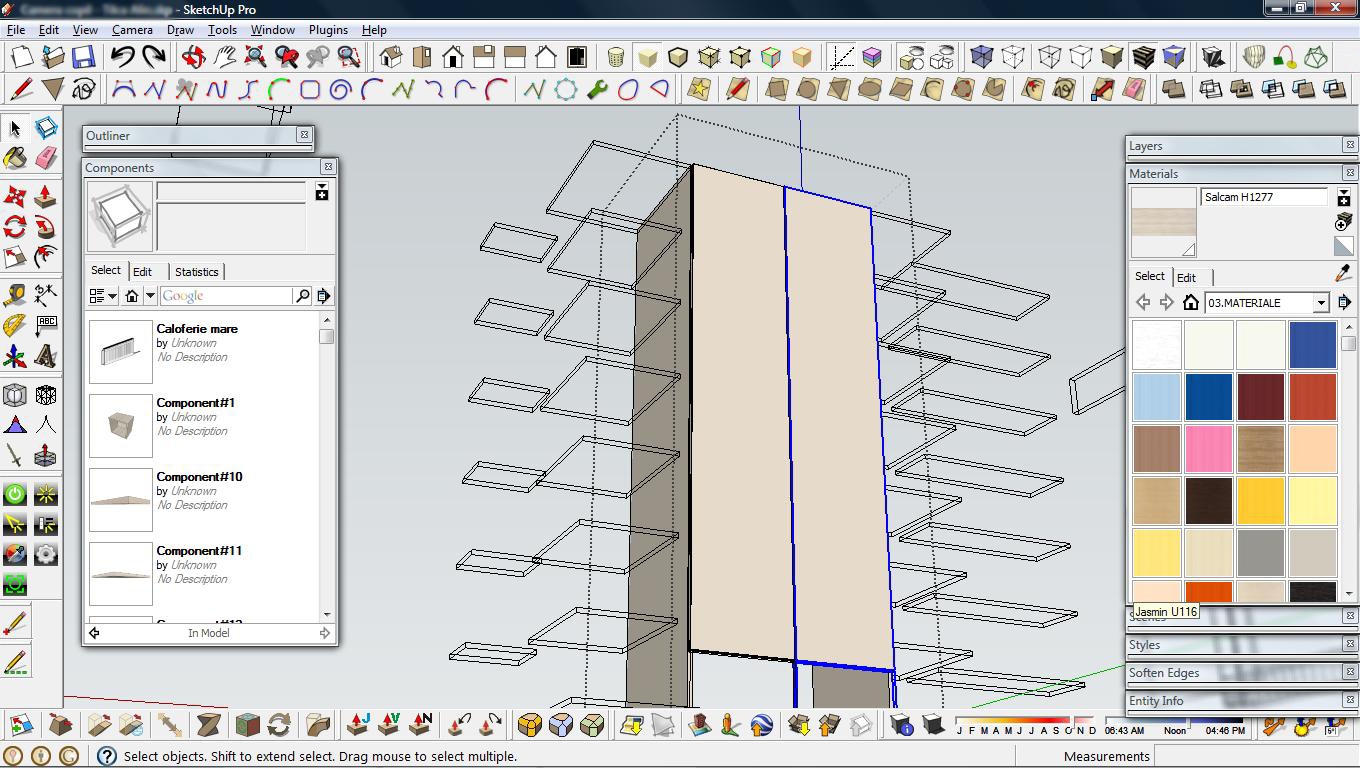Activate the Push/Pull tool
This screenshot has width=1360, height=768.
[x=46, y=195]
